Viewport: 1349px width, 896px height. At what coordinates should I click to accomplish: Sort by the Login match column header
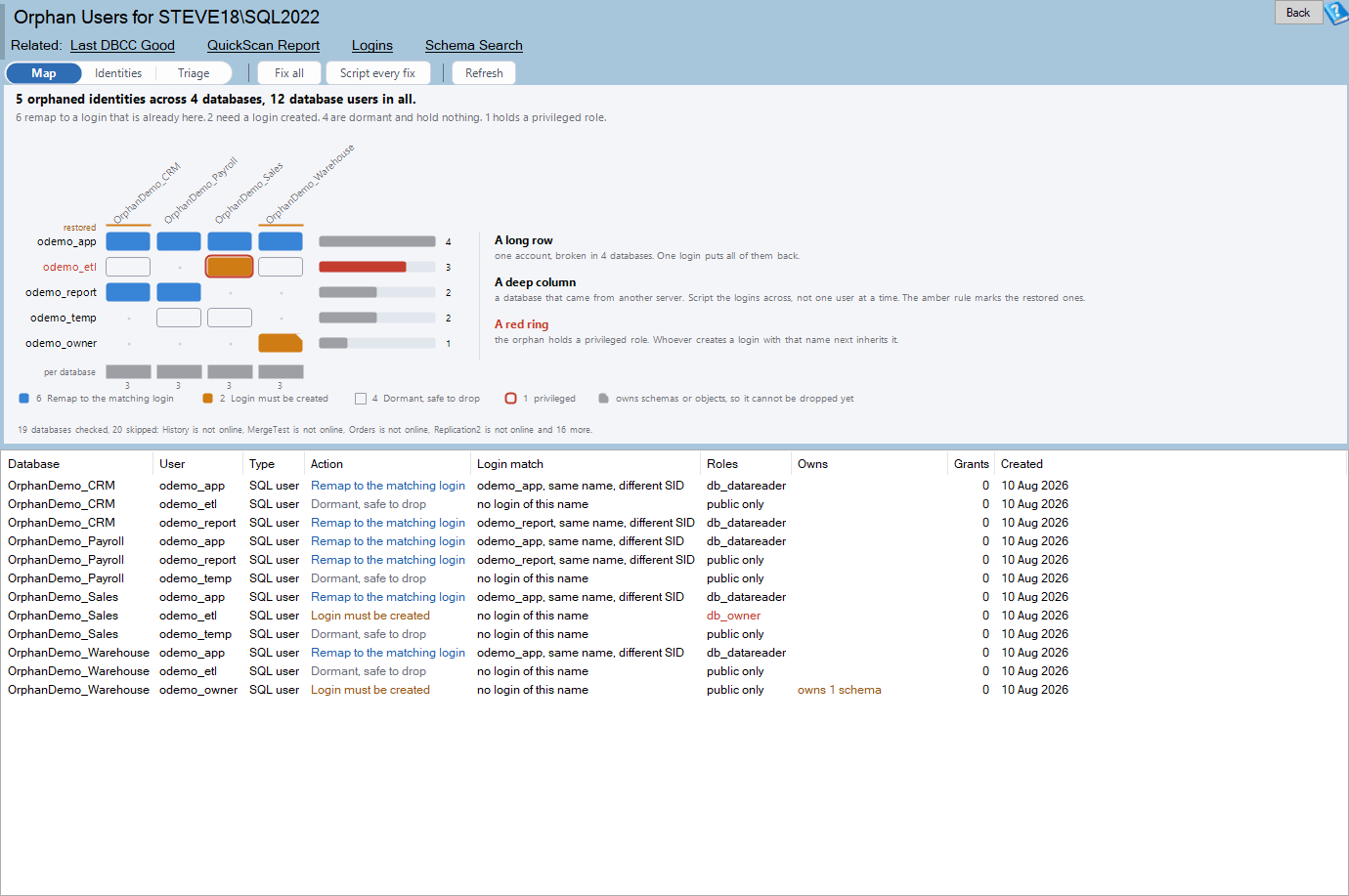coord(586,464)
